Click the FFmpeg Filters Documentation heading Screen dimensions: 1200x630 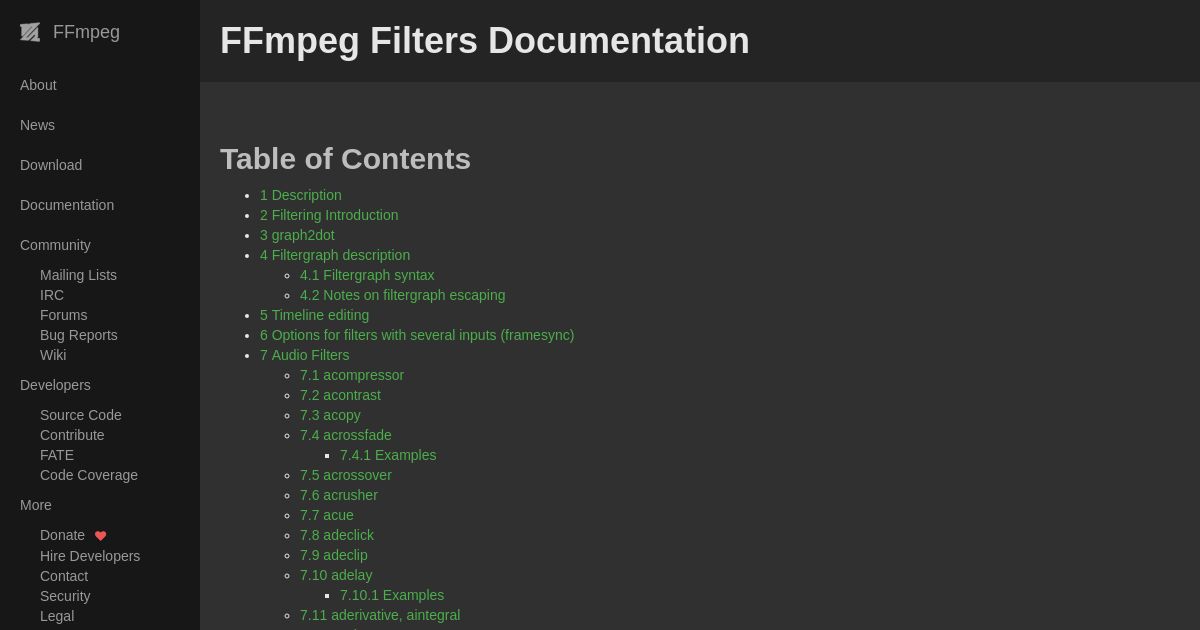click(x=485, y=41)
